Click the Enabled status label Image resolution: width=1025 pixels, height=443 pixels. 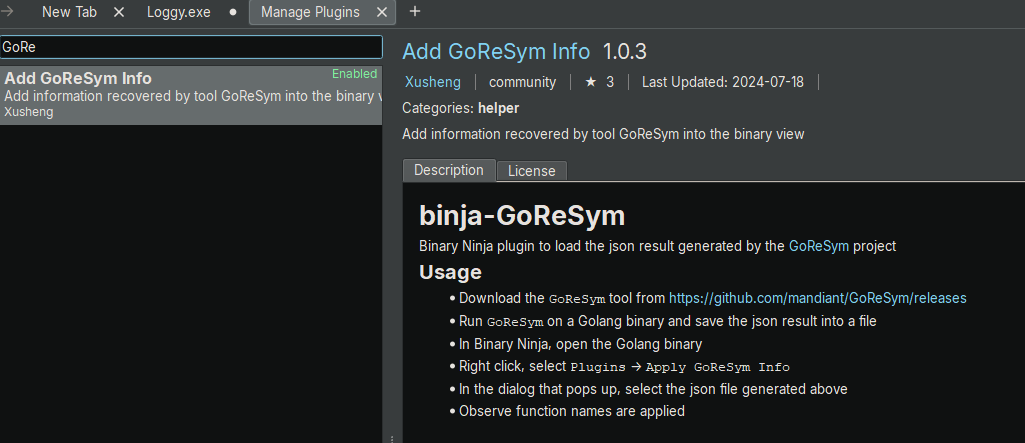[354, 74]
